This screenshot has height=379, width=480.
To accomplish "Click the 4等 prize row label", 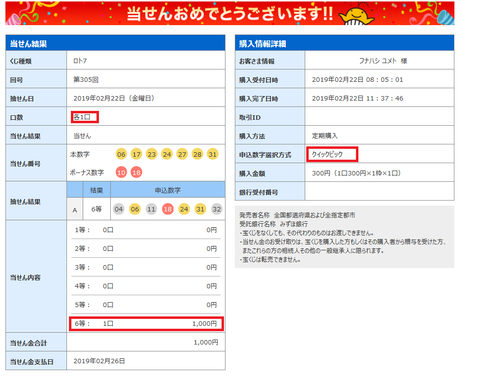I will tap(82, 286).
